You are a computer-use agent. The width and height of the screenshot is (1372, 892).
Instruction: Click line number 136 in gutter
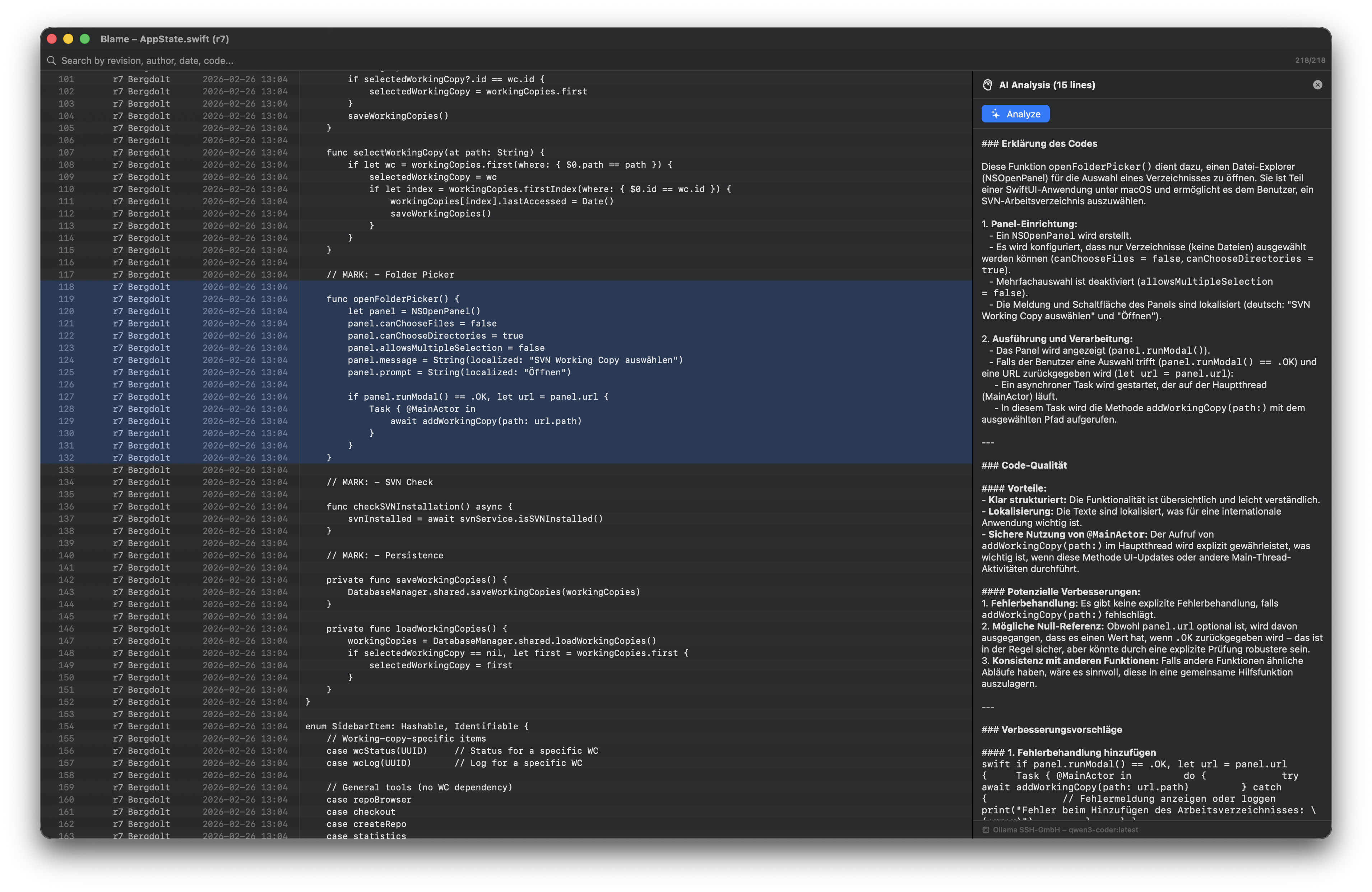point(66,506)
